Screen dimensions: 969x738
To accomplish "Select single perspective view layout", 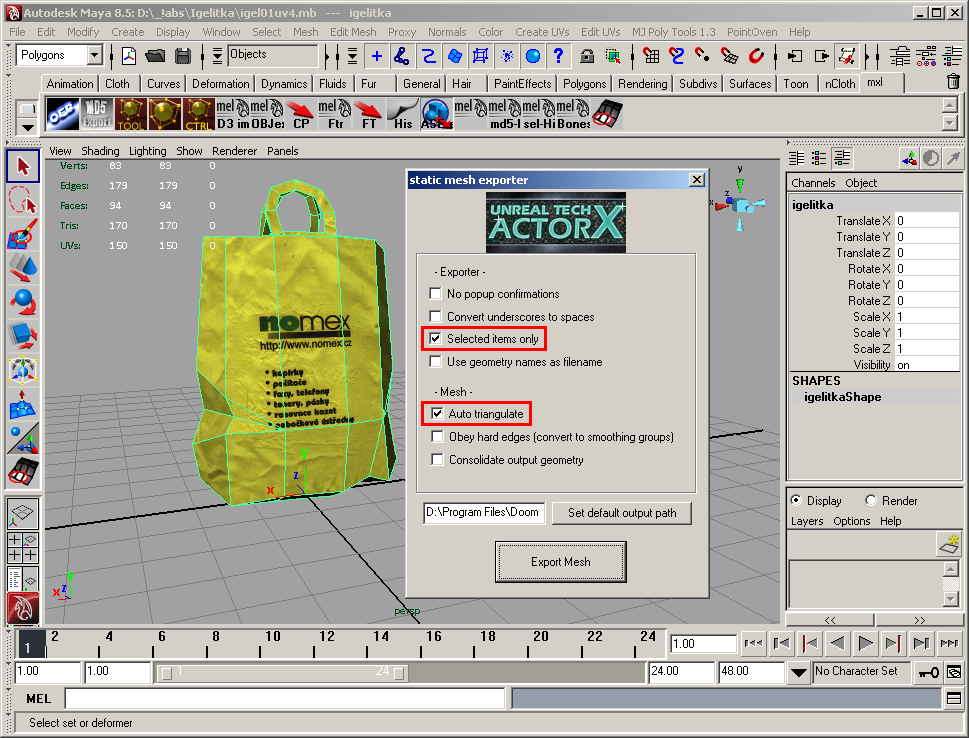I will tap(23, 512).
